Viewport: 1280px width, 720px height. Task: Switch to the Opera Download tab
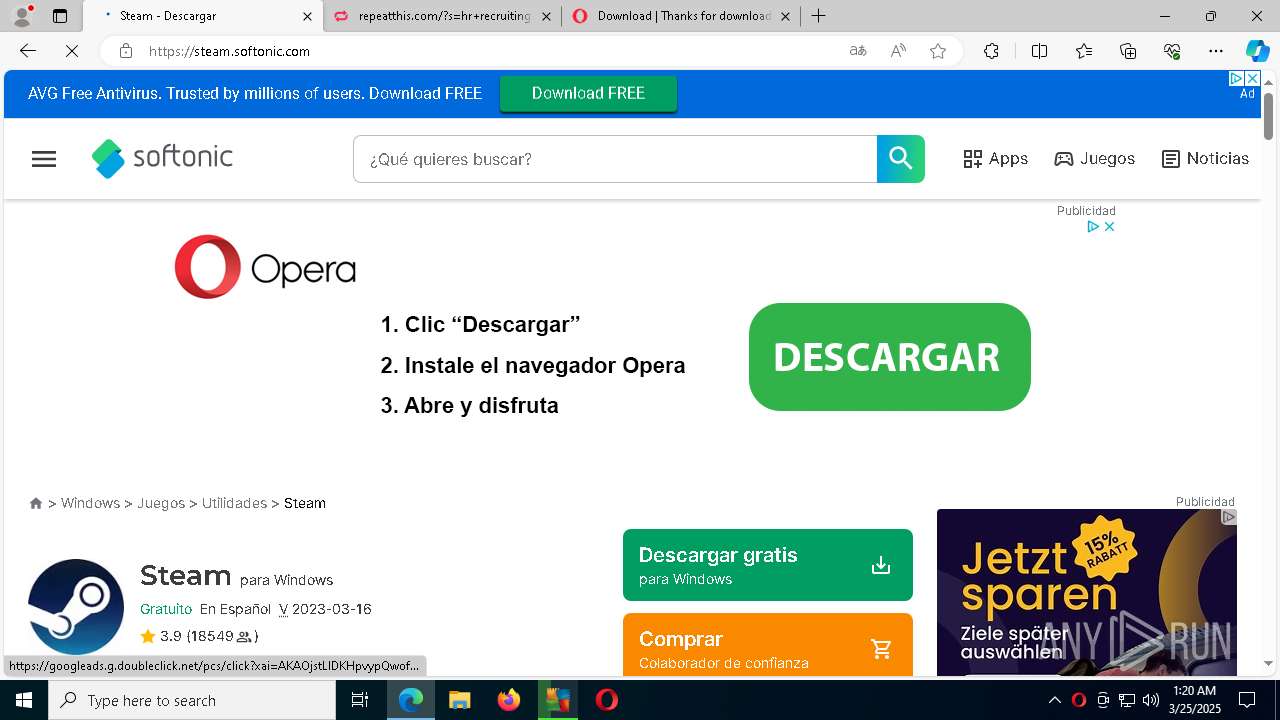click(683, 16)
